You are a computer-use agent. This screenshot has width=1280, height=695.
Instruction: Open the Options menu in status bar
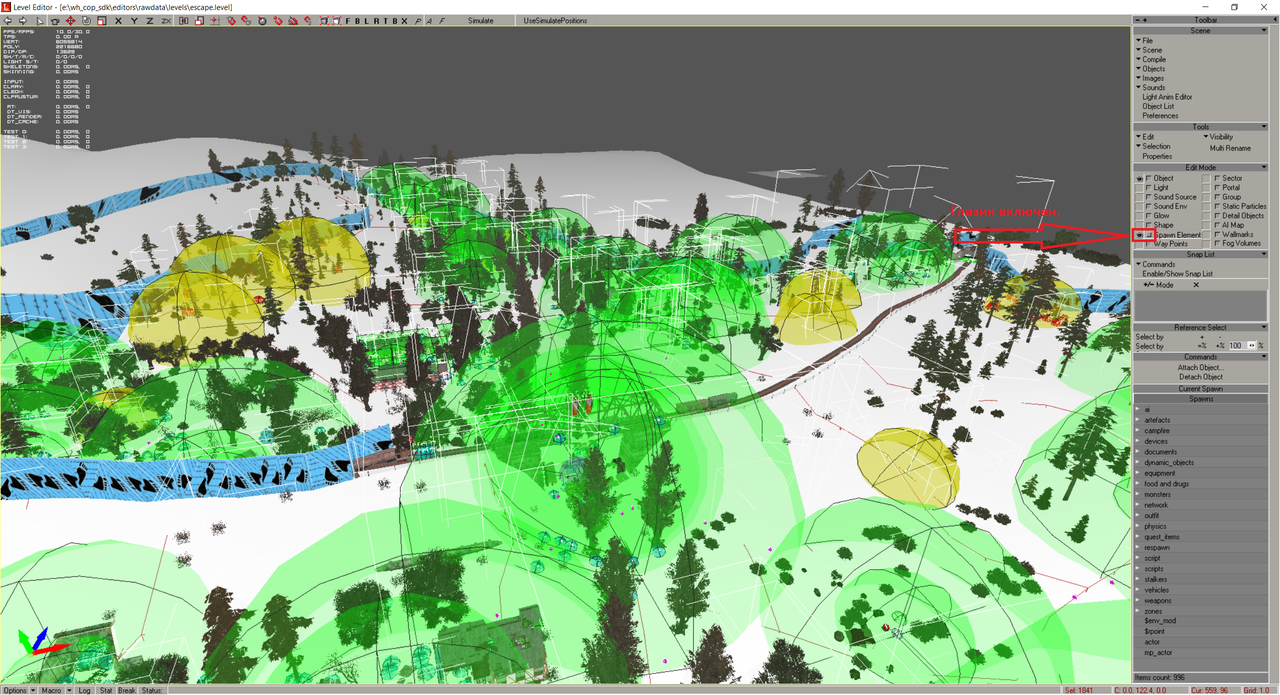point(17,690)
